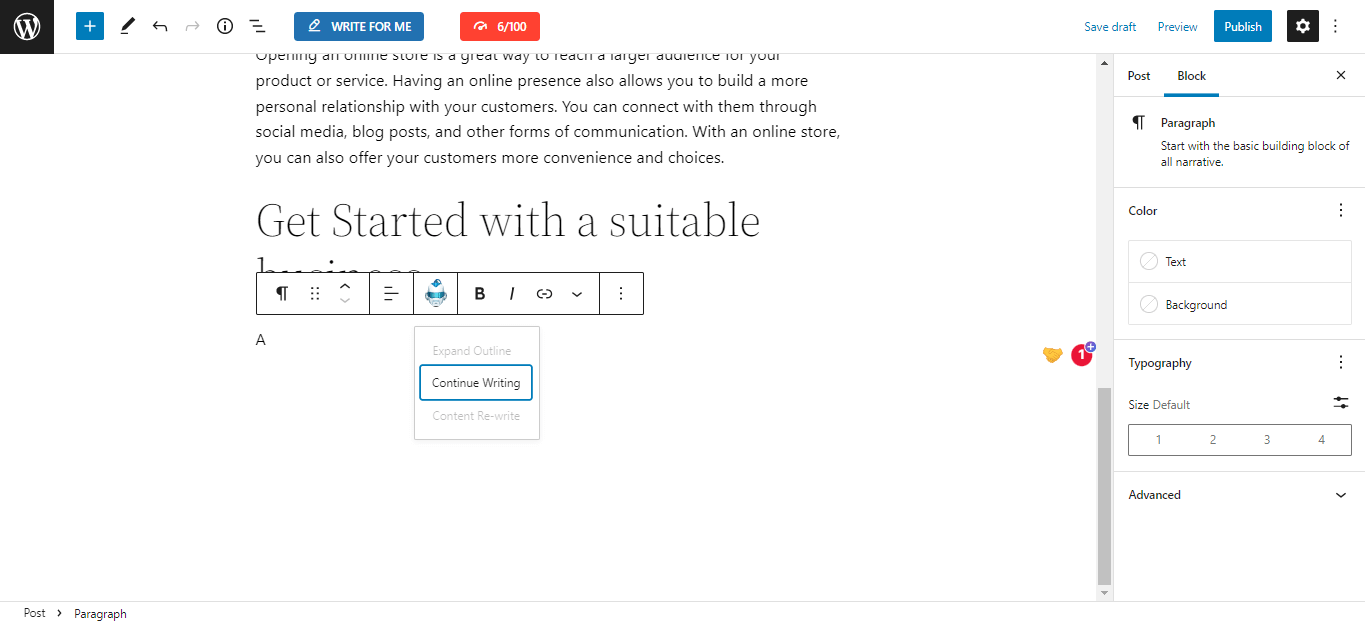Open the WordPress logo menu
1365x623 pixels.
pyautogui.click(x=27, y=27)
